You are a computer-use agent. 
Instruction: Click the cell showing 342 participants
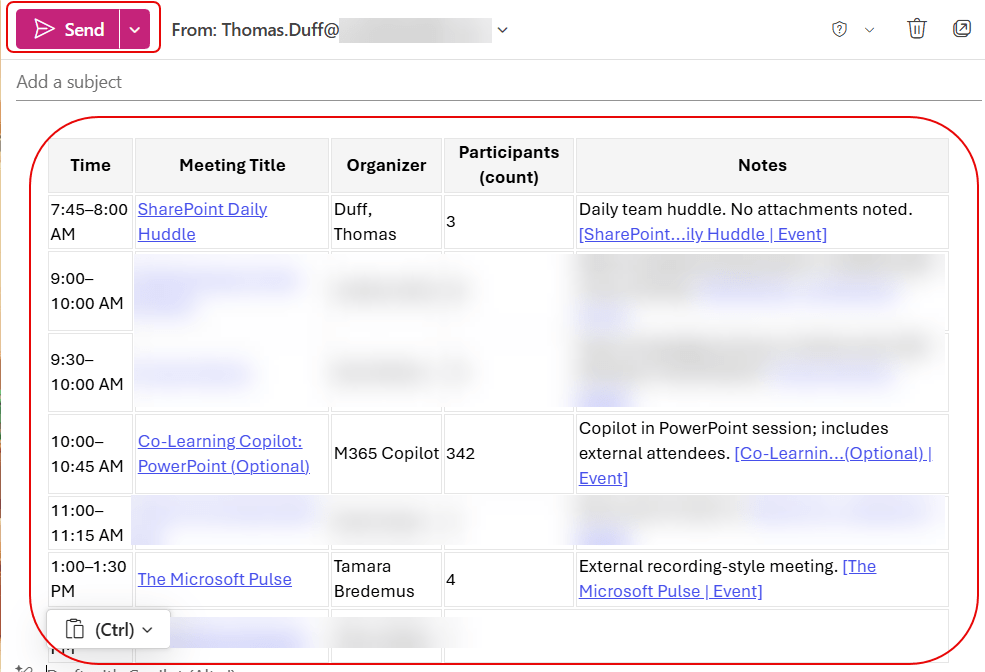pos(460,454)
